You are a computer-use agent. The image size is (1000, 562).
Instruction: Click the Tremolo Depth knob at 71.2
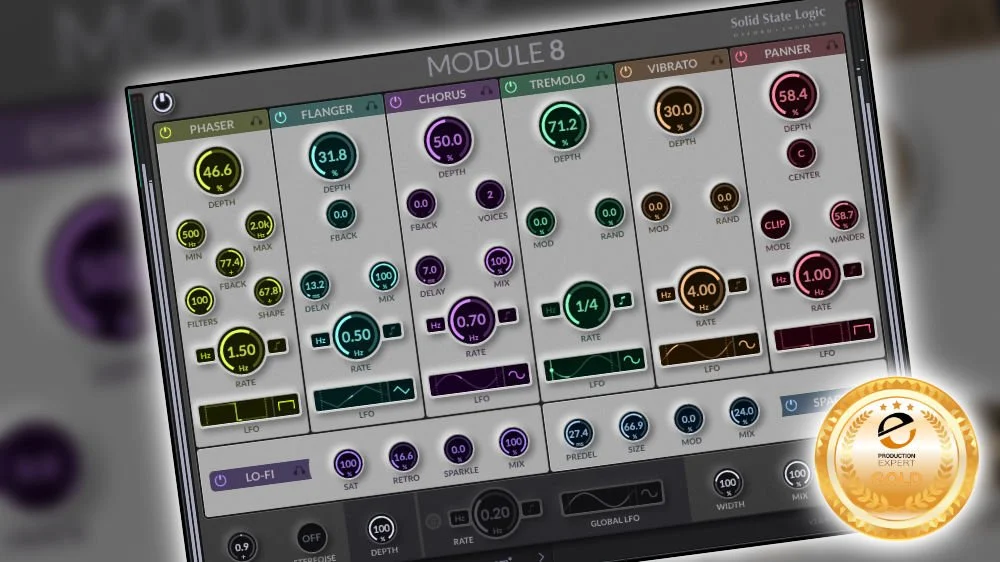pyautogui.click(x=562, y=125)
